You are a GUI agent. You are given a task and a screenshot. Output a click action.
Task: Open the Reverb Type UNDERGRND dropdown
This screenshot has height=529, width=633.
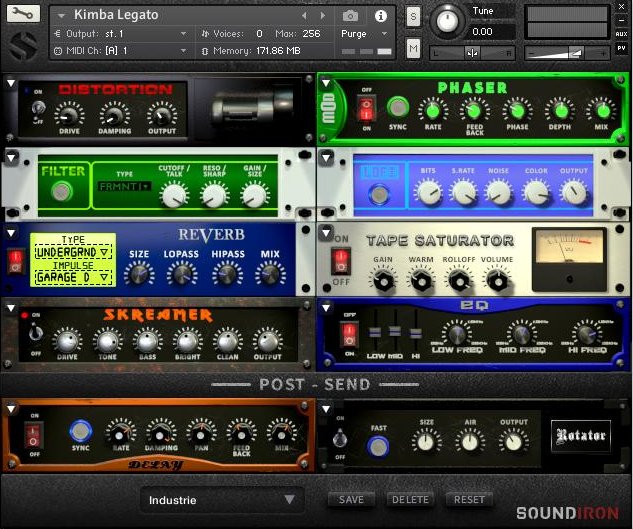point(73,252)
